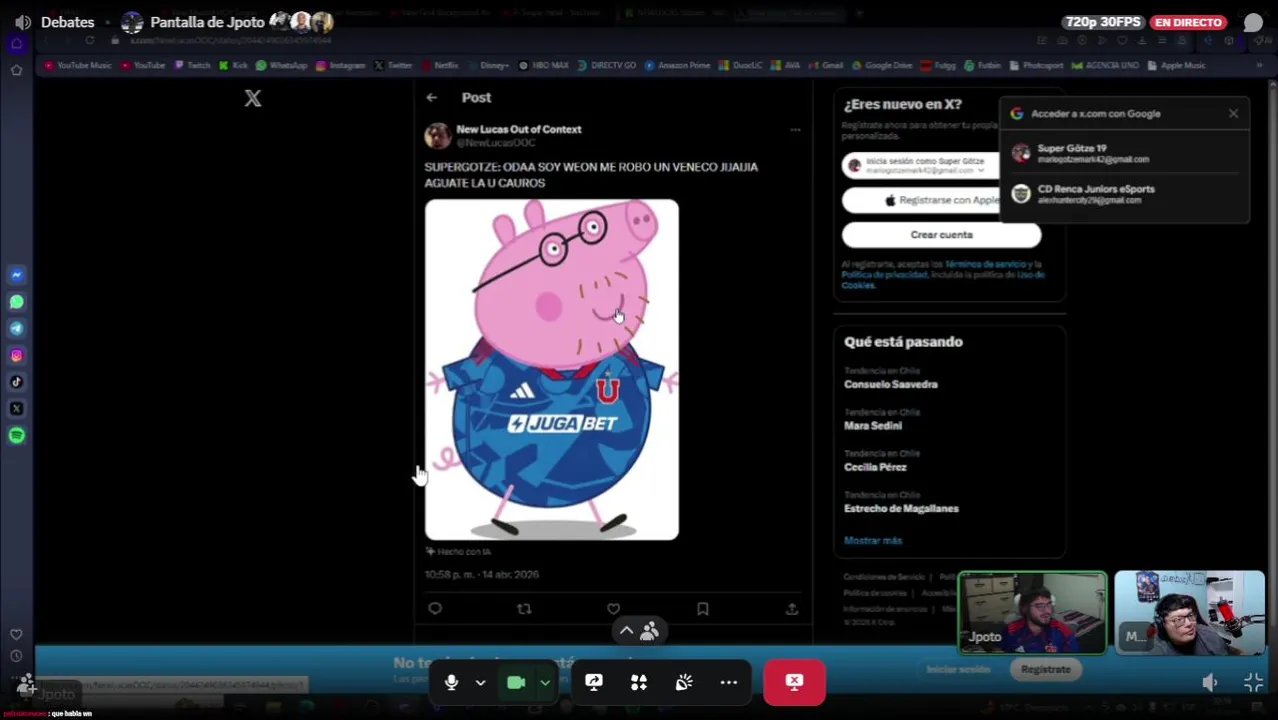
Task: Open the Netflix bookmark
Action: point(440,66)
